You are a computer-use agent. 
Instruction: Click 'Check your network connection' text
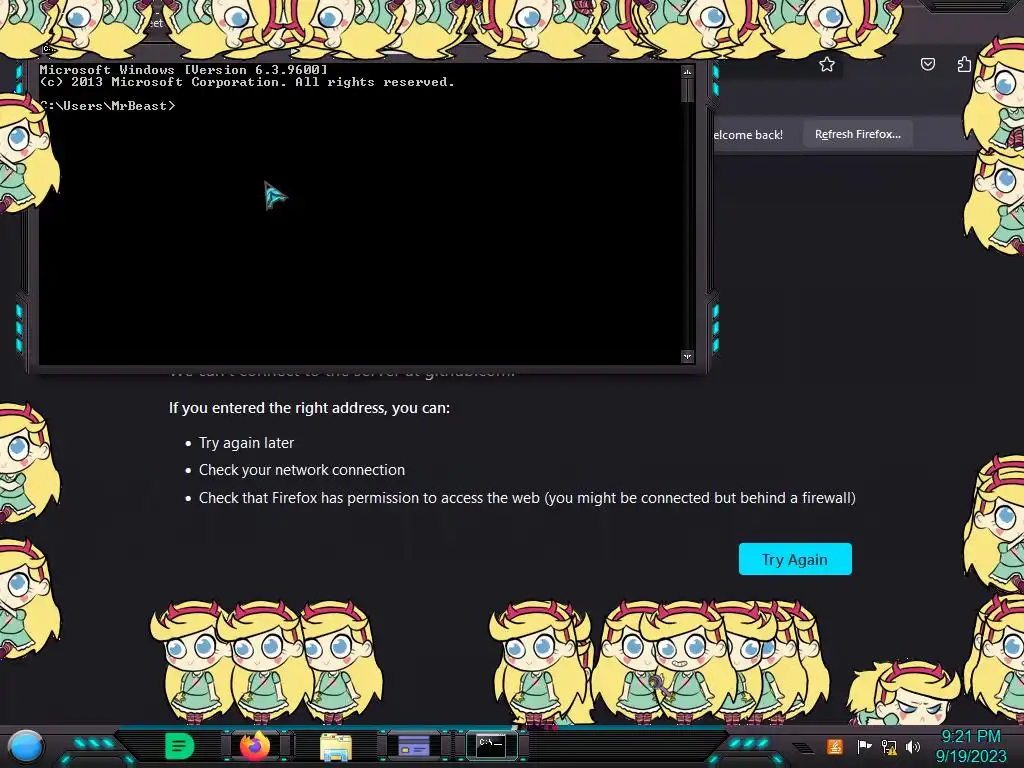coord(302,470)
